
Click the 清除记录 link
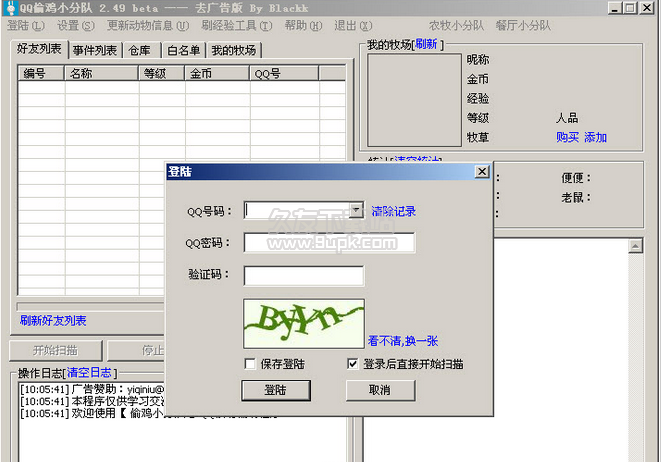click(394, 211)
